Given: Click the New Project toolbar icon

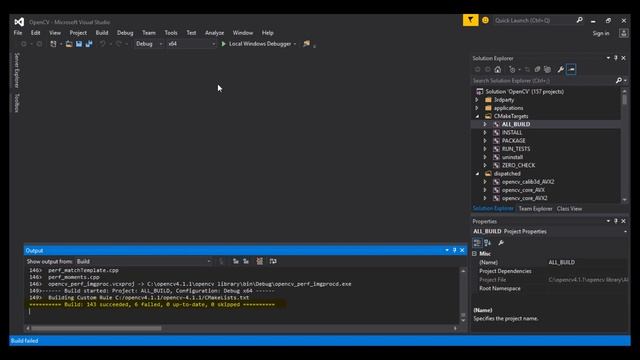Looking at the screenshot, I should point(53,44).
